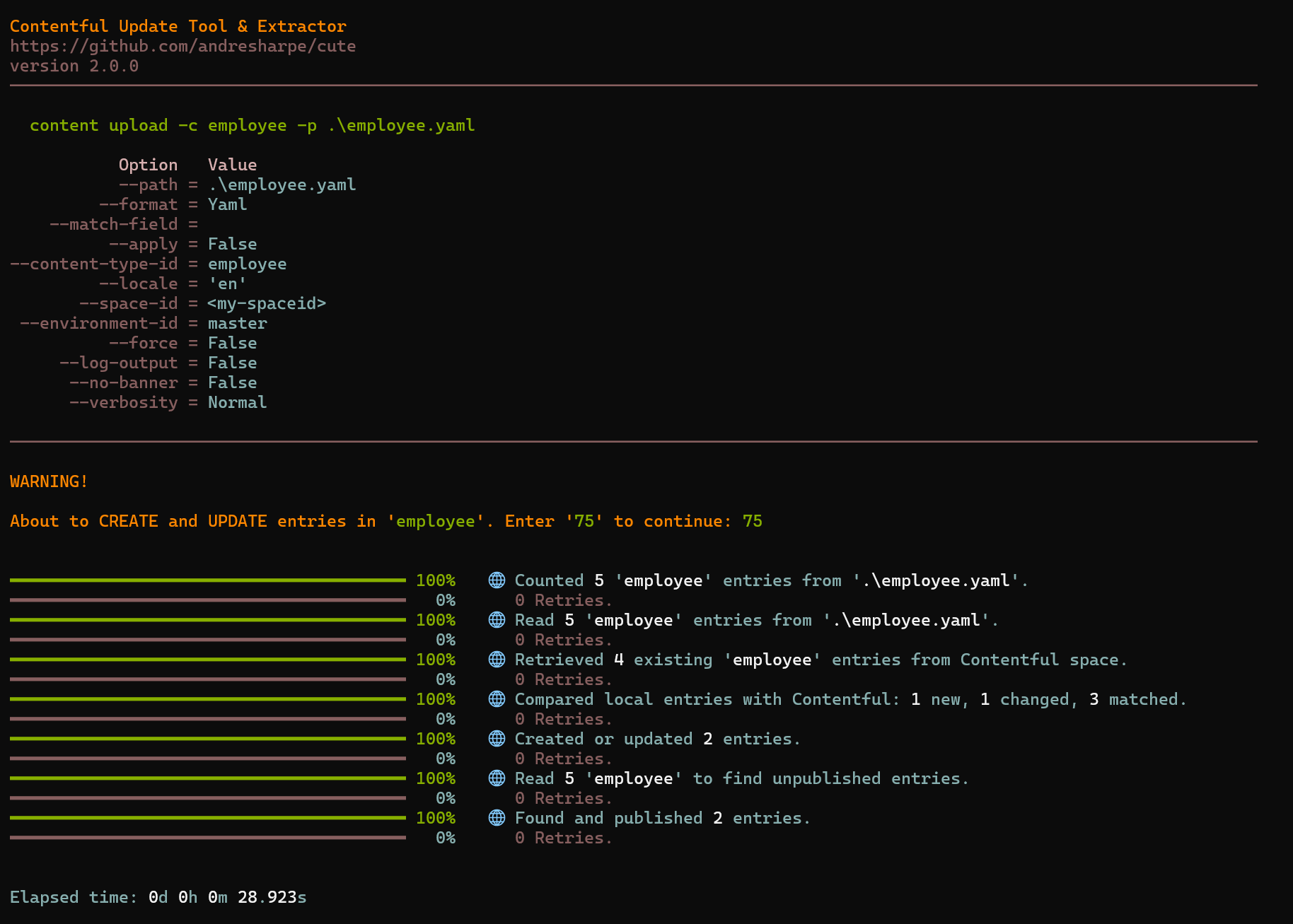Click the '.\employee.yaml' path value in options table
This screenshot has width=1293, height=924.
tap(282, 185)
